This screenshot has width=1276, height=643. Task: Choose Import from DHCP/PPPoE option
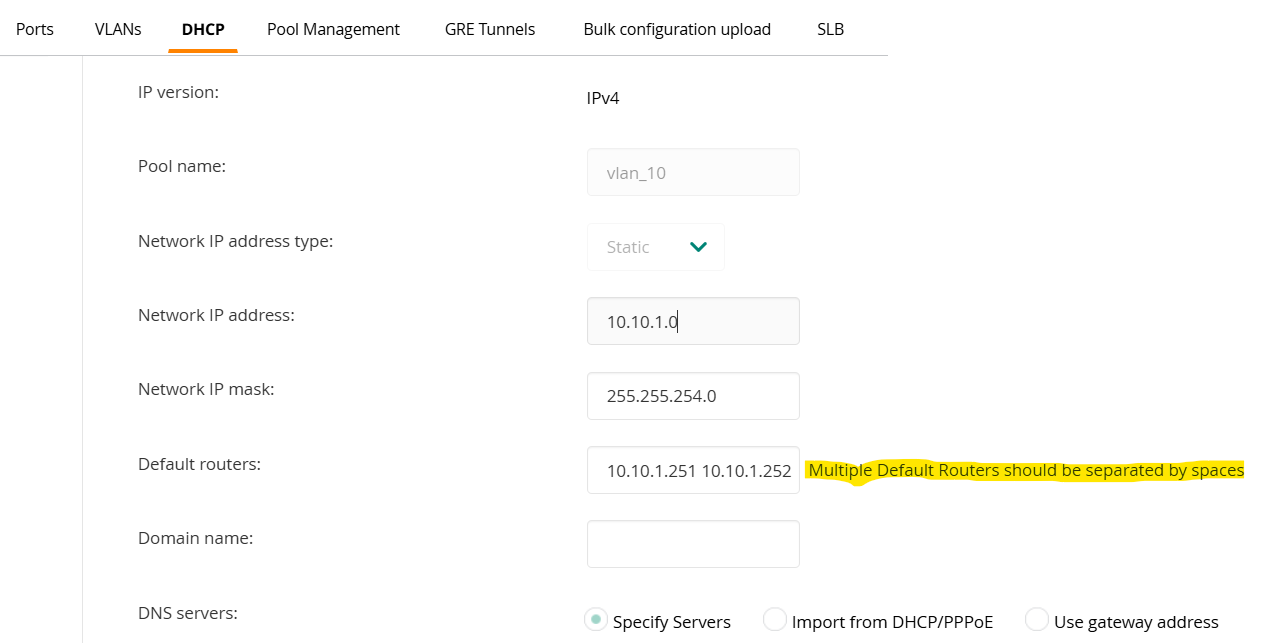click(775, 620)
